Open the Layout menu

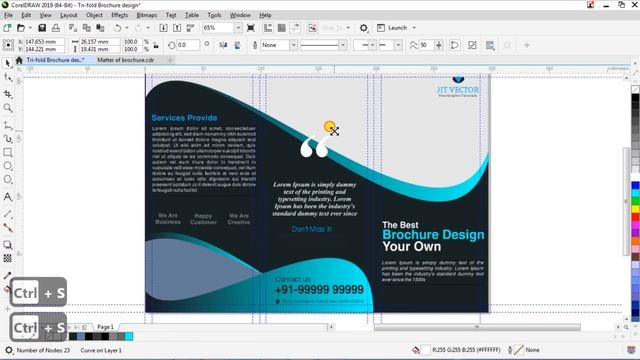coord(68,15)
